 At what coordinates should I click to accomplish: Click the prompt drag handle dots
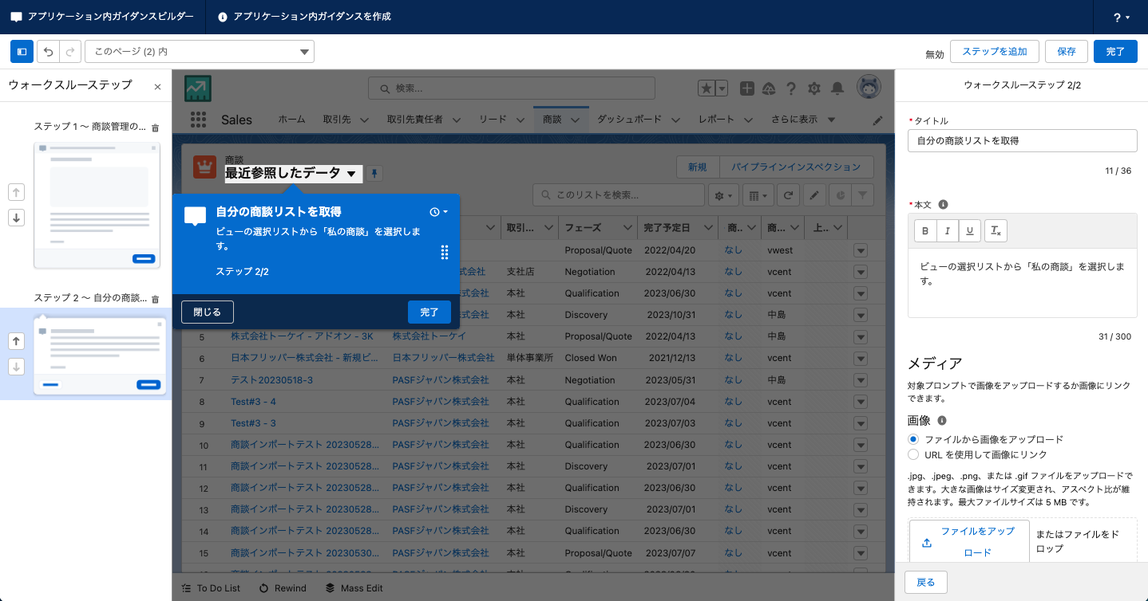point(444,253)
